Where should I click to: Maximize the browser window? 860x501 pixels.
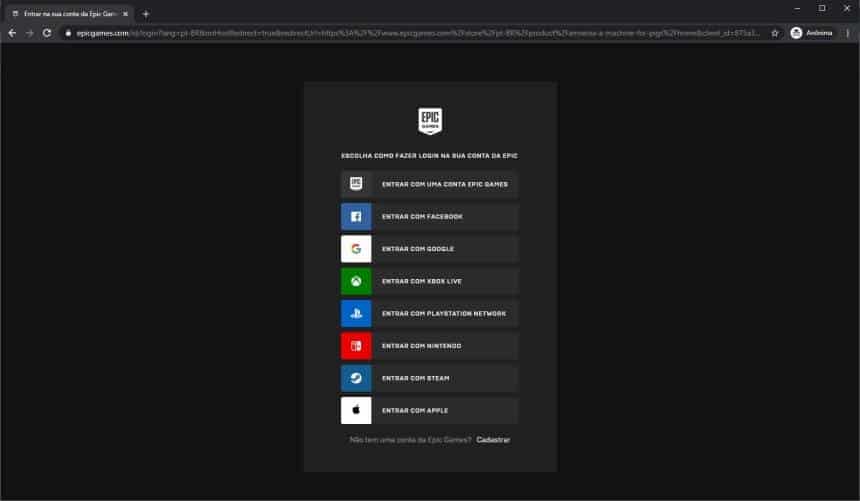822,8
